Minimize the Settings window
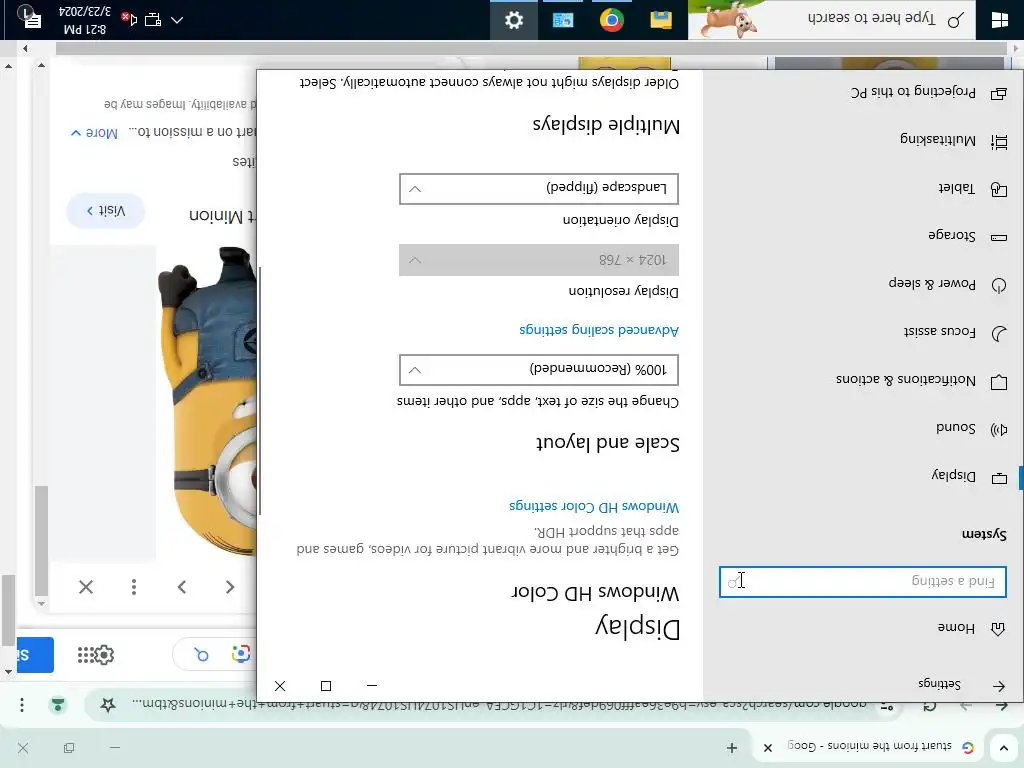 coord(372,685)
